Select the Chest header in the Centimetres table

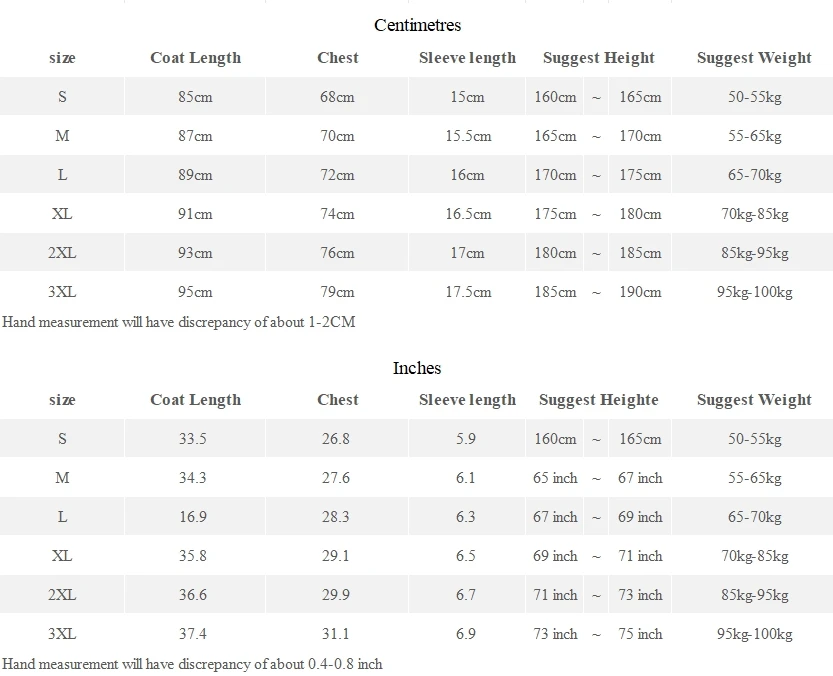coord(337,58)
